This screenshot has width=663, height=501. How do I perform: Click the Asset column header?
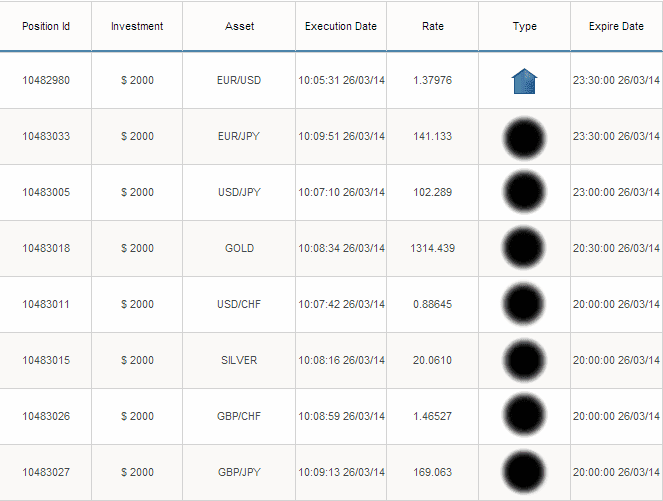pos(239,26)
